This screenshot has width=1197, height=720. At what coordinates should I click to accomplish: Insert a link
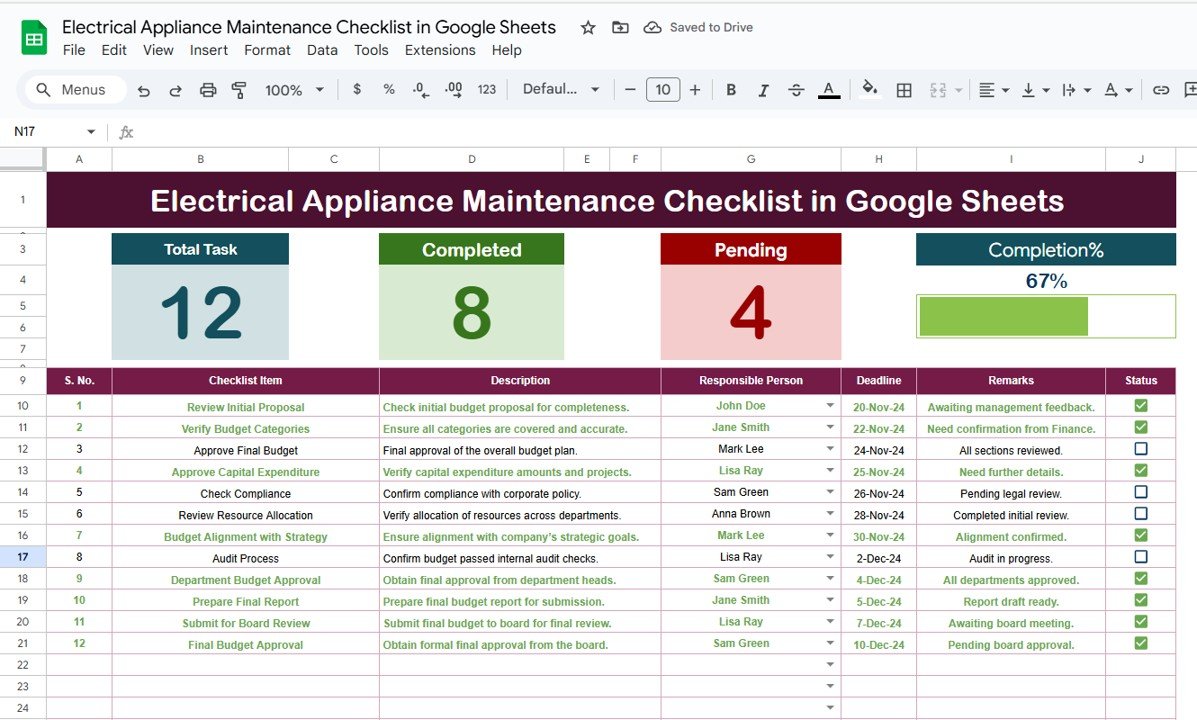coord(1160,90)
